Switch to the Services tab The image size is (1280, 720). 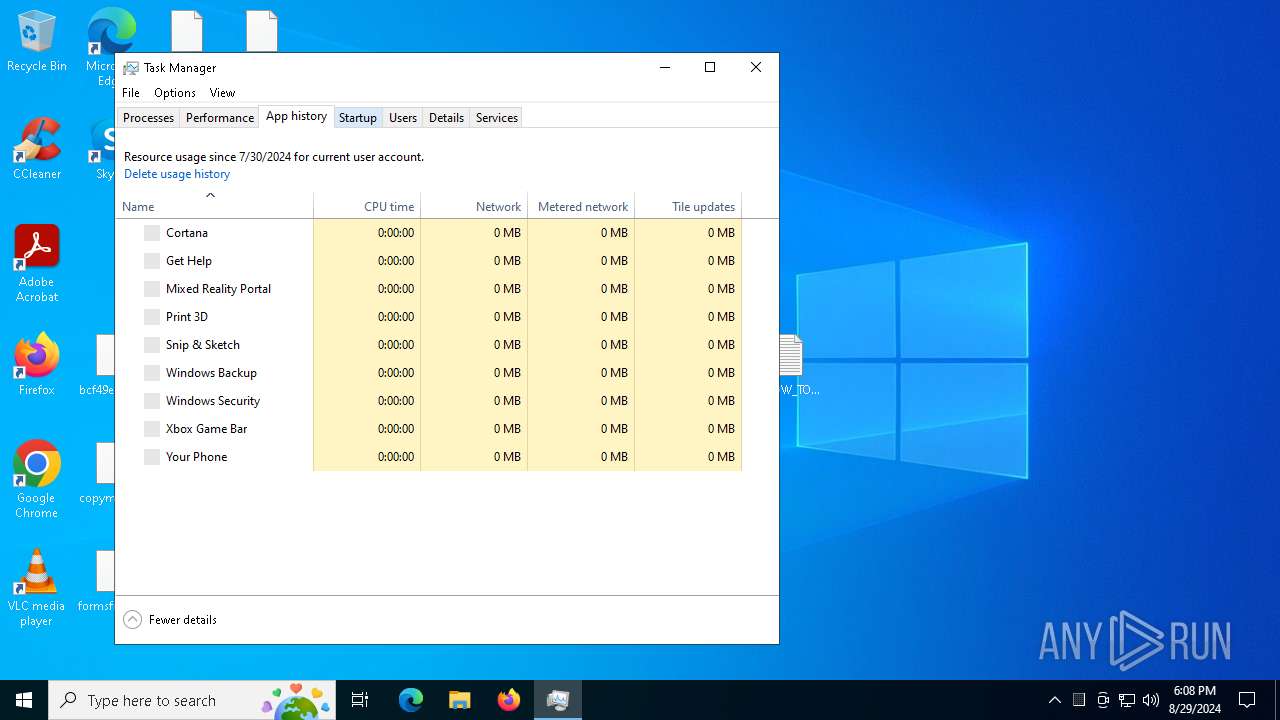click(497, 118)
